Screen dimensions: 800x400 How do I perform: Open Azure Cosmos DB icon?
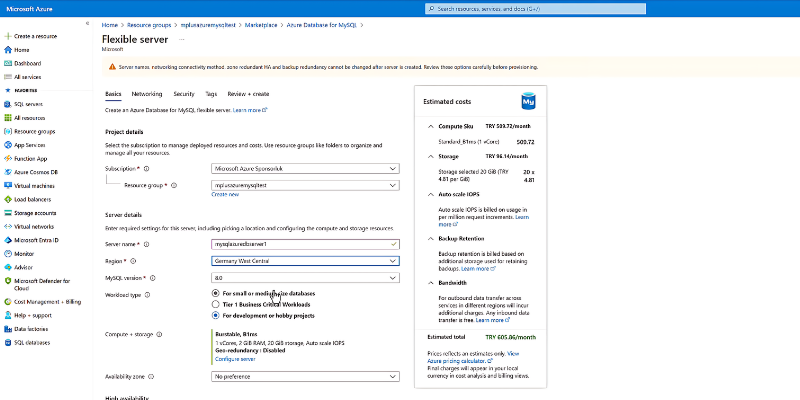(8, 172)
